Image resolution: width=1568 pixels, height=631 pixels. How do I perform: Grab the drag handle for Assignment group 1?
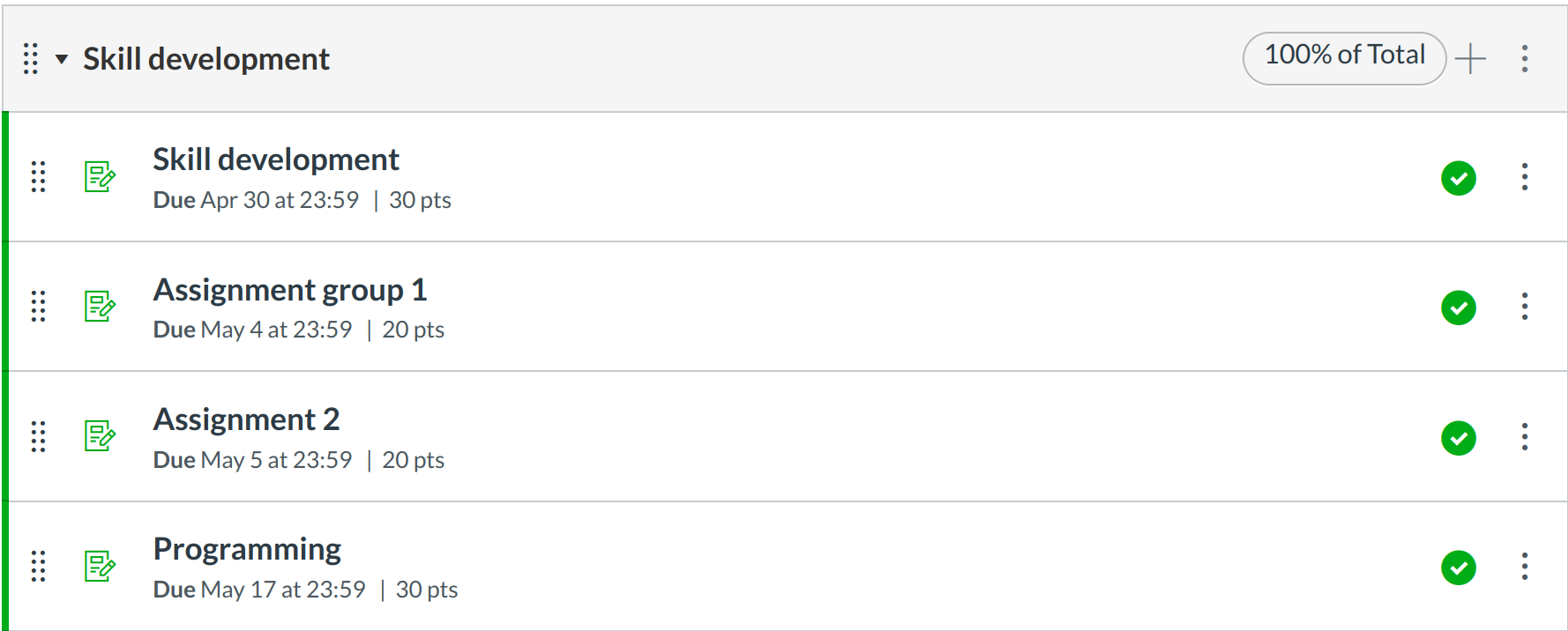[38, 308]
